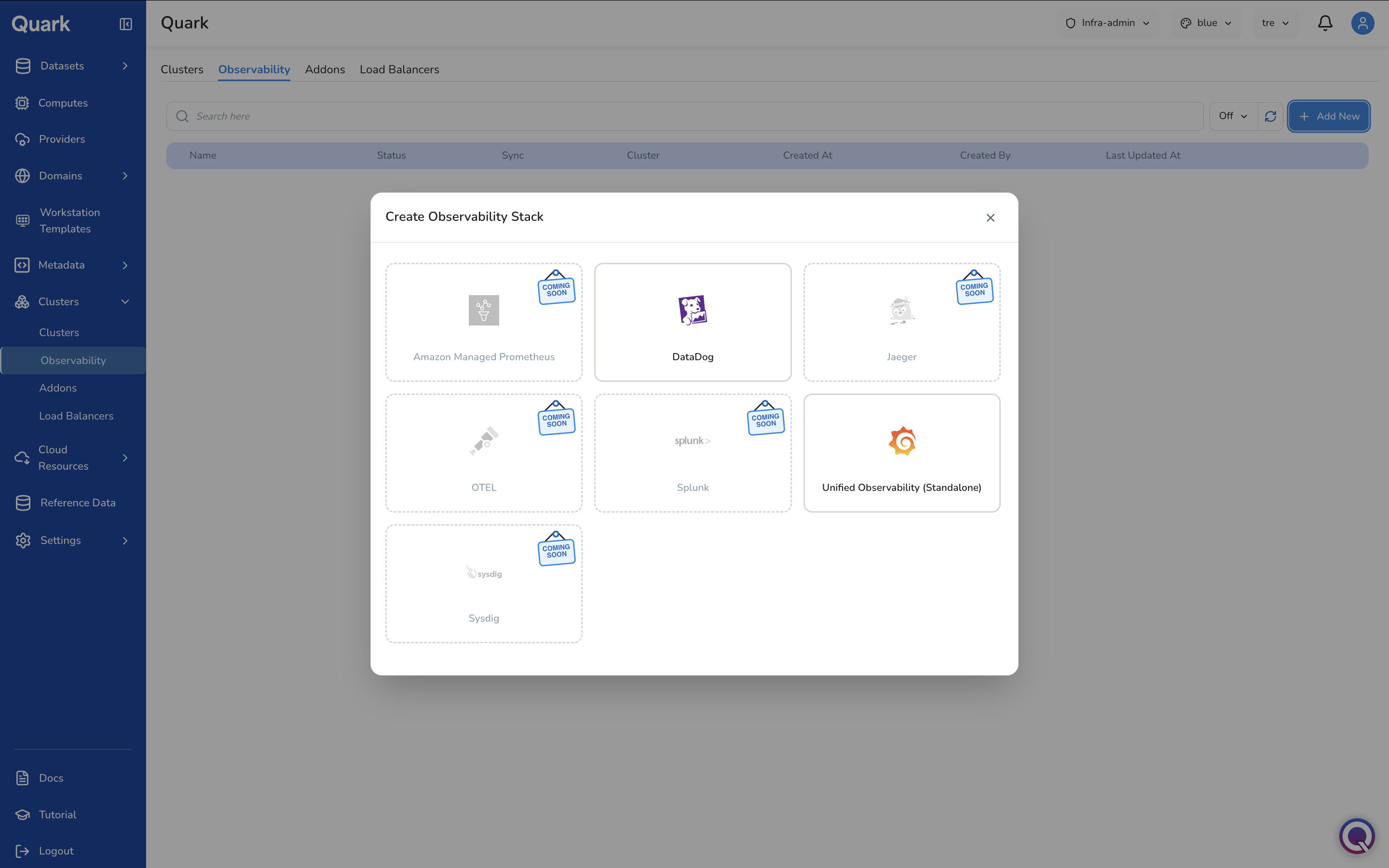1389x868 pixels.
Task: Click the Sysdig logo
Action: [484, 573]
